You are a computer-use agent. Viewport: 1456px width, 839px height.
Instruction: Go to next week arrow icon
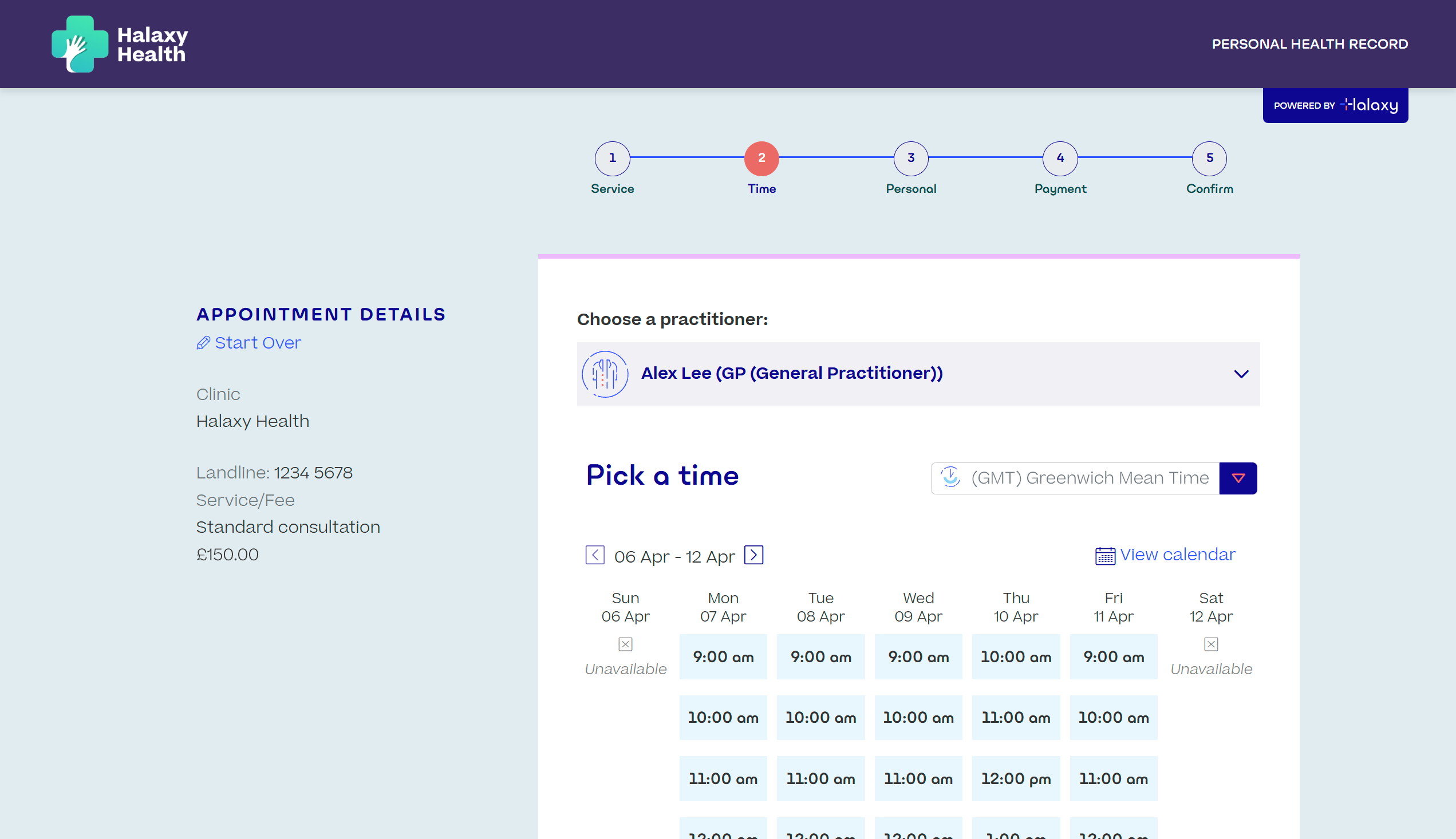click(753, 555)
